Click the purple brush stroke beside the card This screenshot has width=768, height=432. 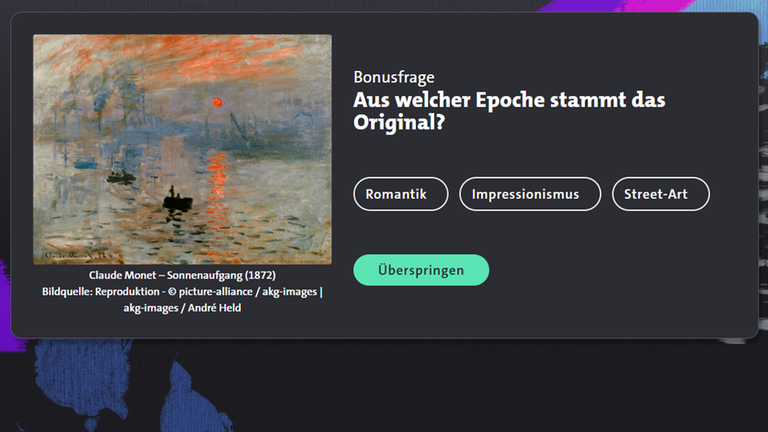point(6,304)
